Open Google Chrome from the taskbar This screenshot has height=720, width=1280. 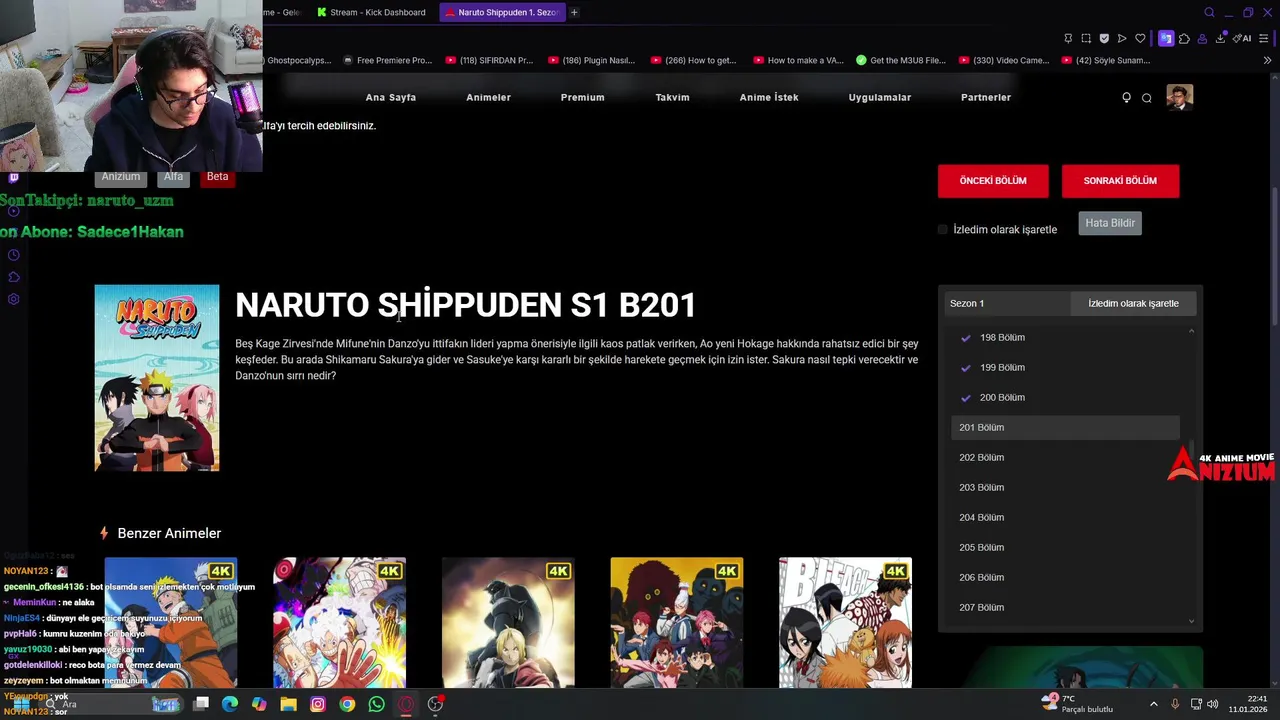347,704
